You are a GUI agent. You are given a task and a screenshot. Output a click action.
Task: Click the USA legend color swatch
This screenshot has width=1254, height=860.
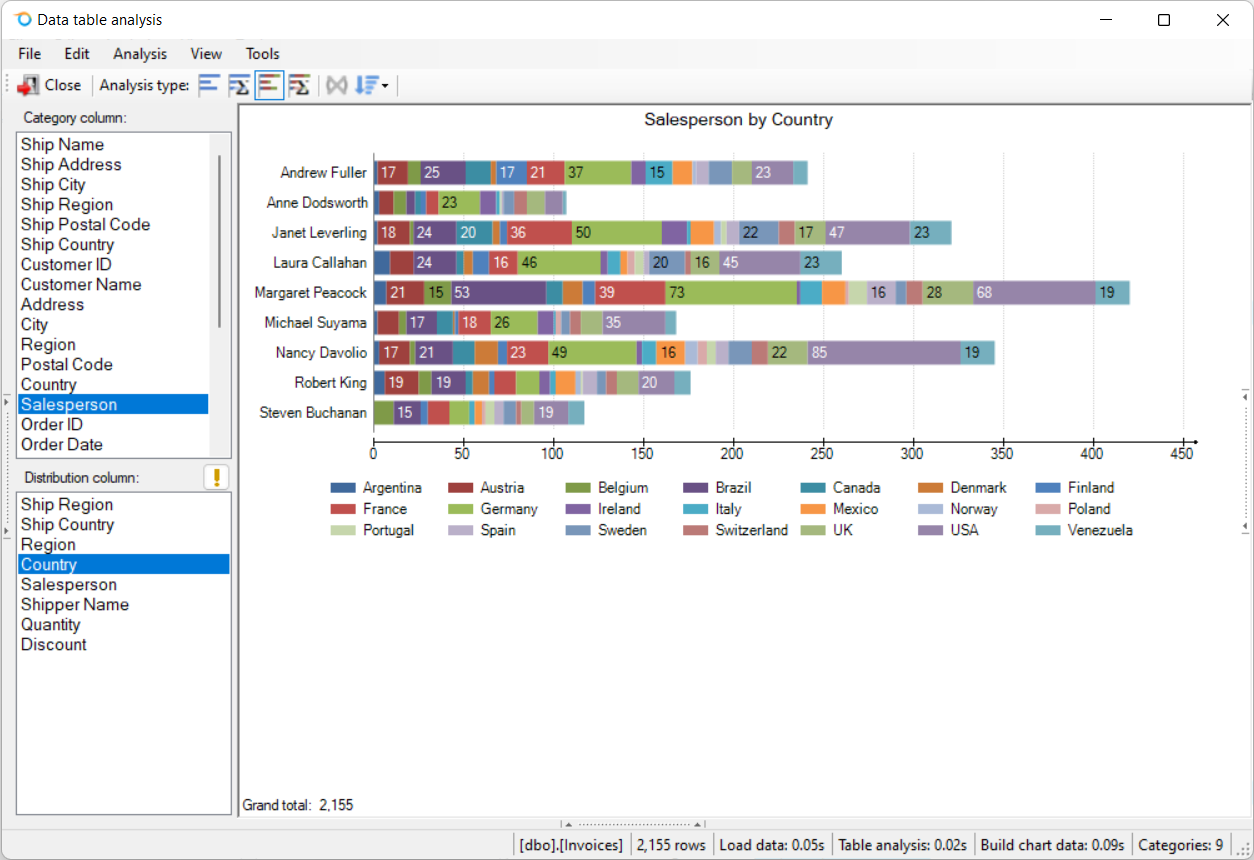[x=930, y=530]
